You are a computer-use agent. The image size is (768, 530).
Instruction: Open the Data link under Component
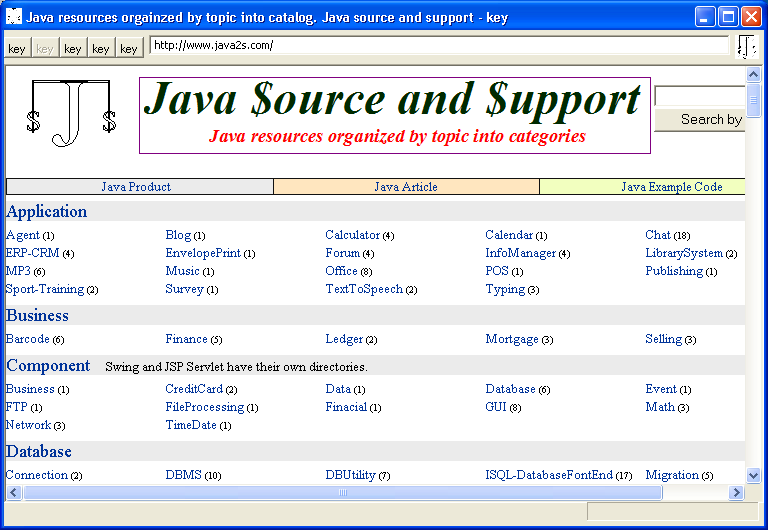point(338,389)
